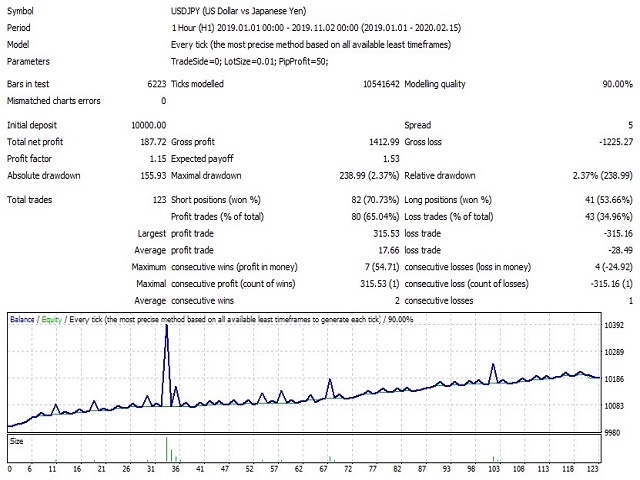640x480 pixels.
Task: Click the Period date range text
Action: pos(316,28)
